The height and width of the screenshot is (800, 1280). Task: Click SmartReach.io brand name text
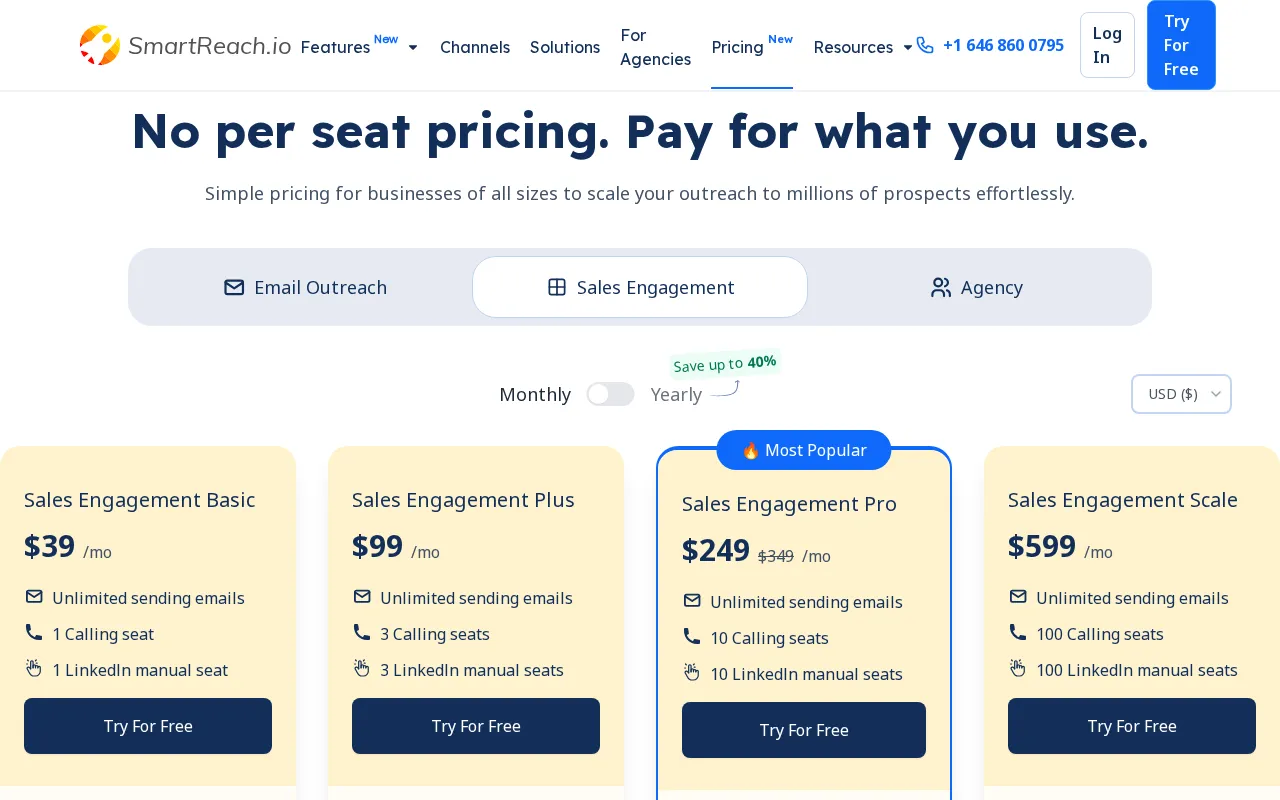pos(210,46)
